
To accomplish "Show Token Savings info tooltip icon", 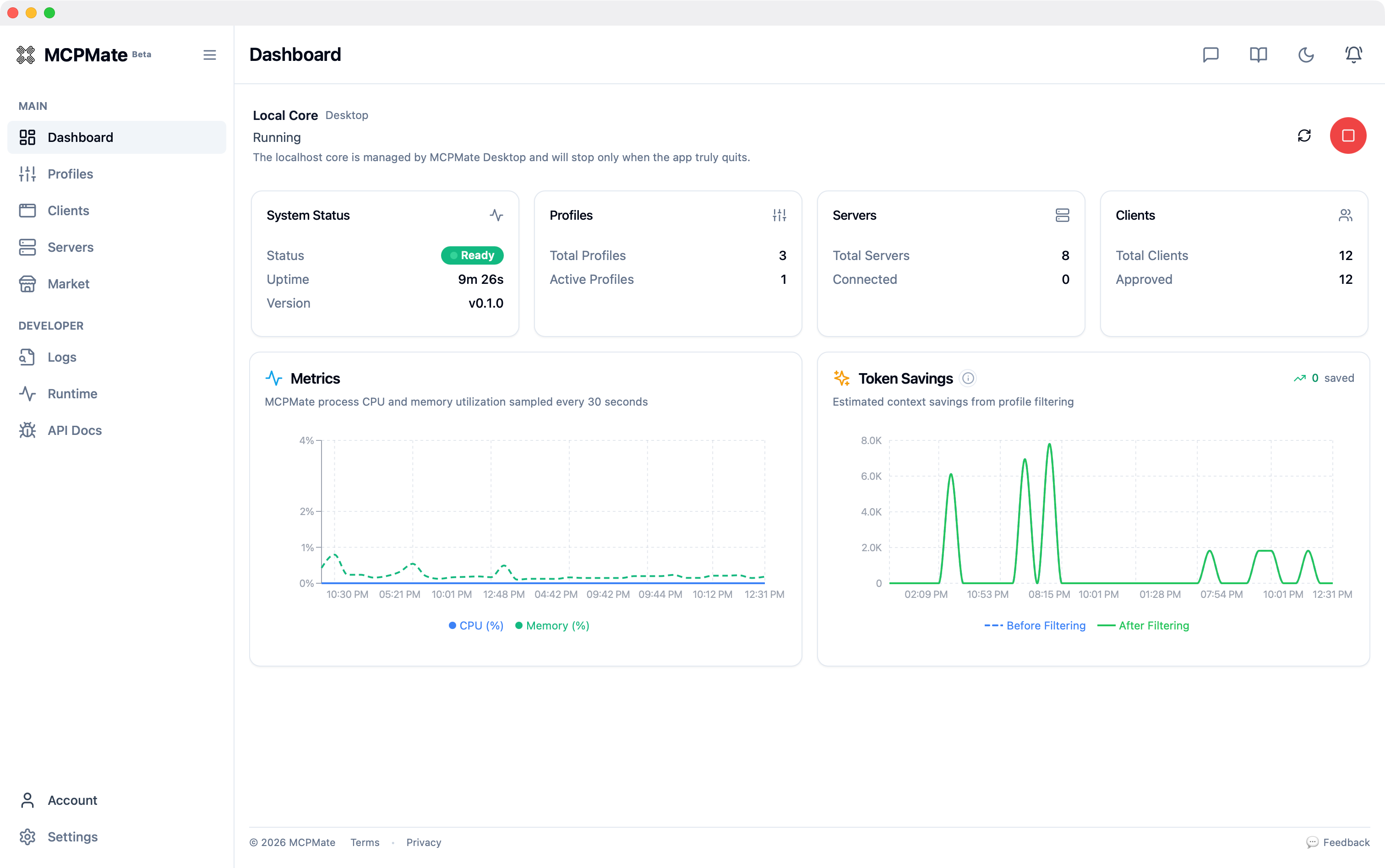I will pyautogui.click(x=968, y=378).
